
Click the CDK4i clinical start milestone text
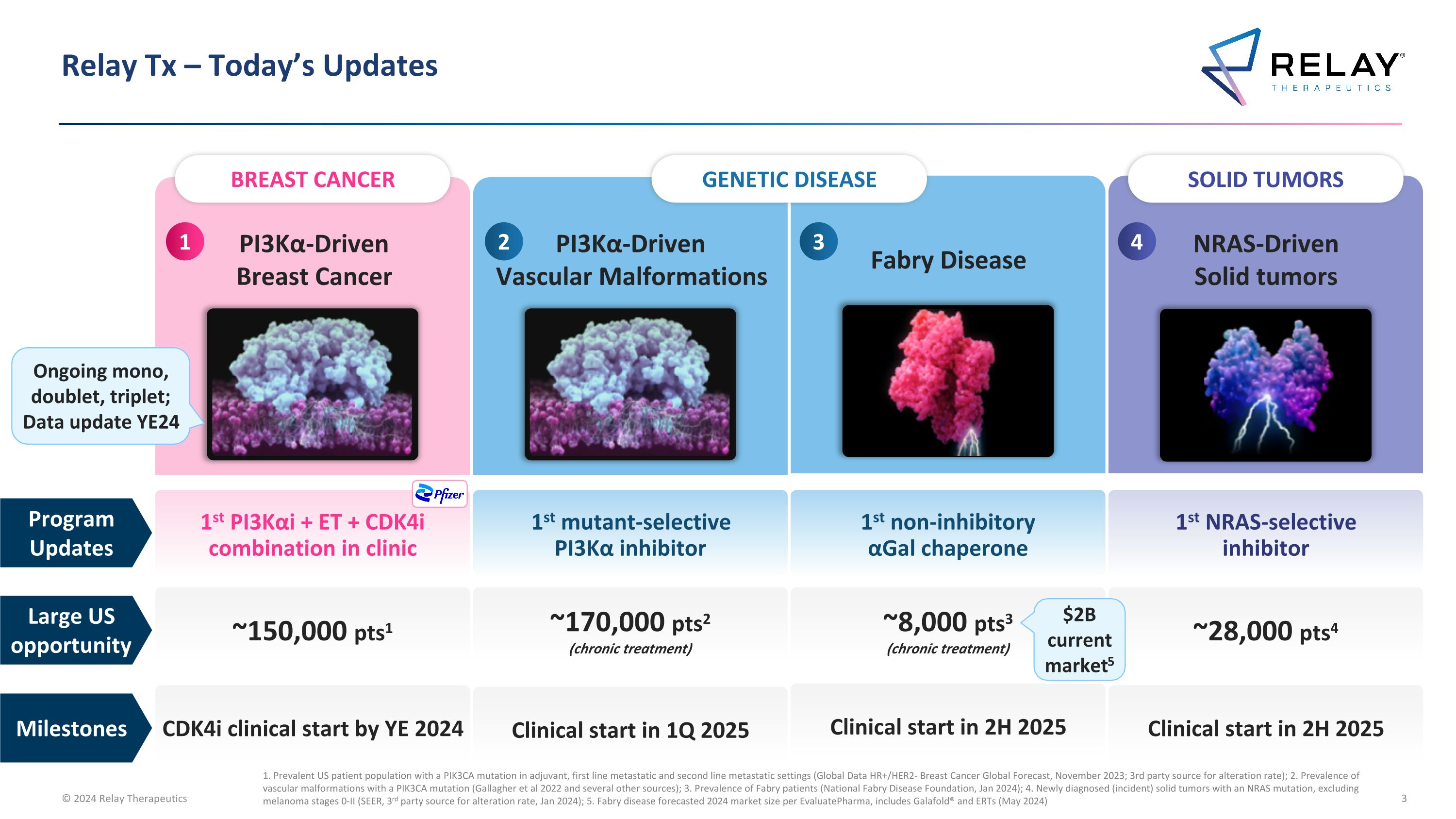[313, 728]
